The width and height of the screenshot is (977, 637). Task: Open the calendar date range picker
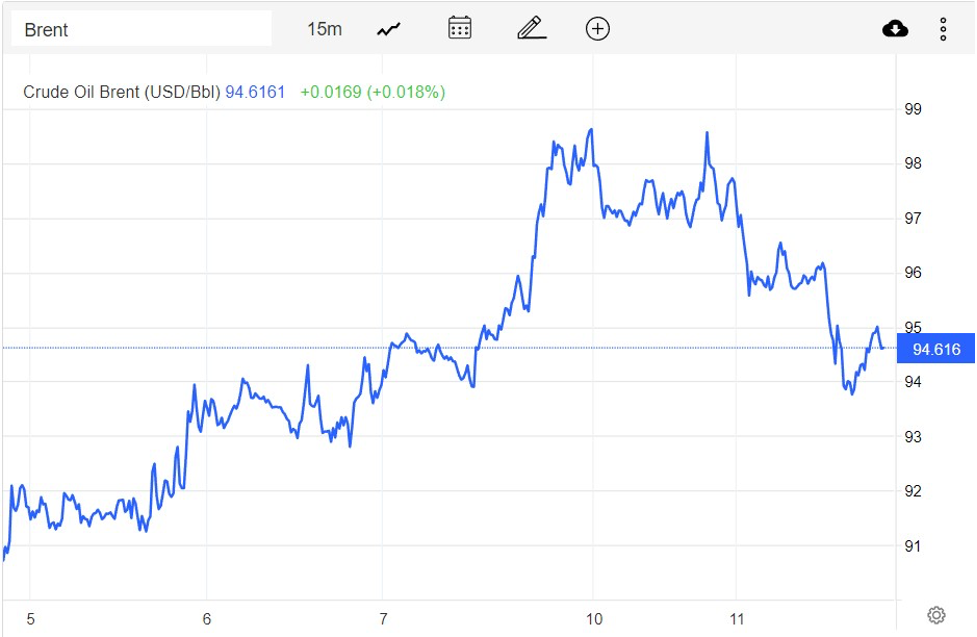click(x=459, y=28)
